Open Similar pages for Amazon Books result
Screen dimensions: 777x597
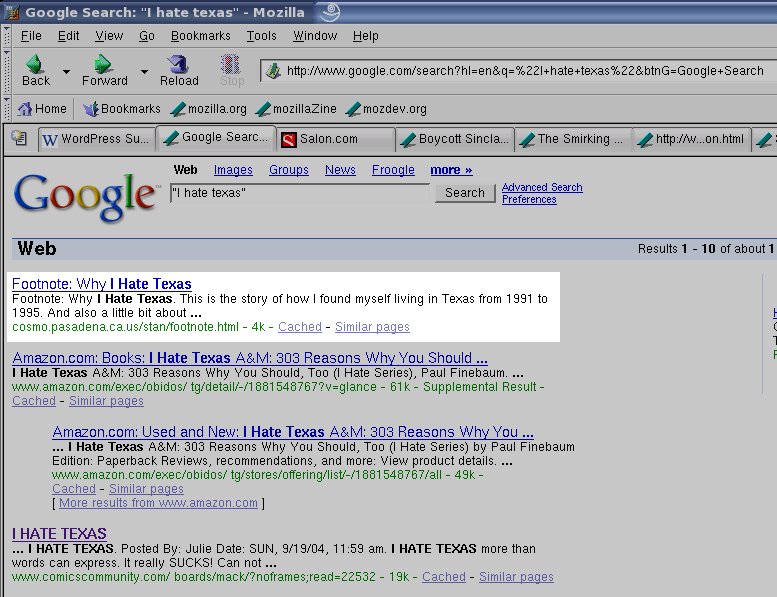click(106, 401)
